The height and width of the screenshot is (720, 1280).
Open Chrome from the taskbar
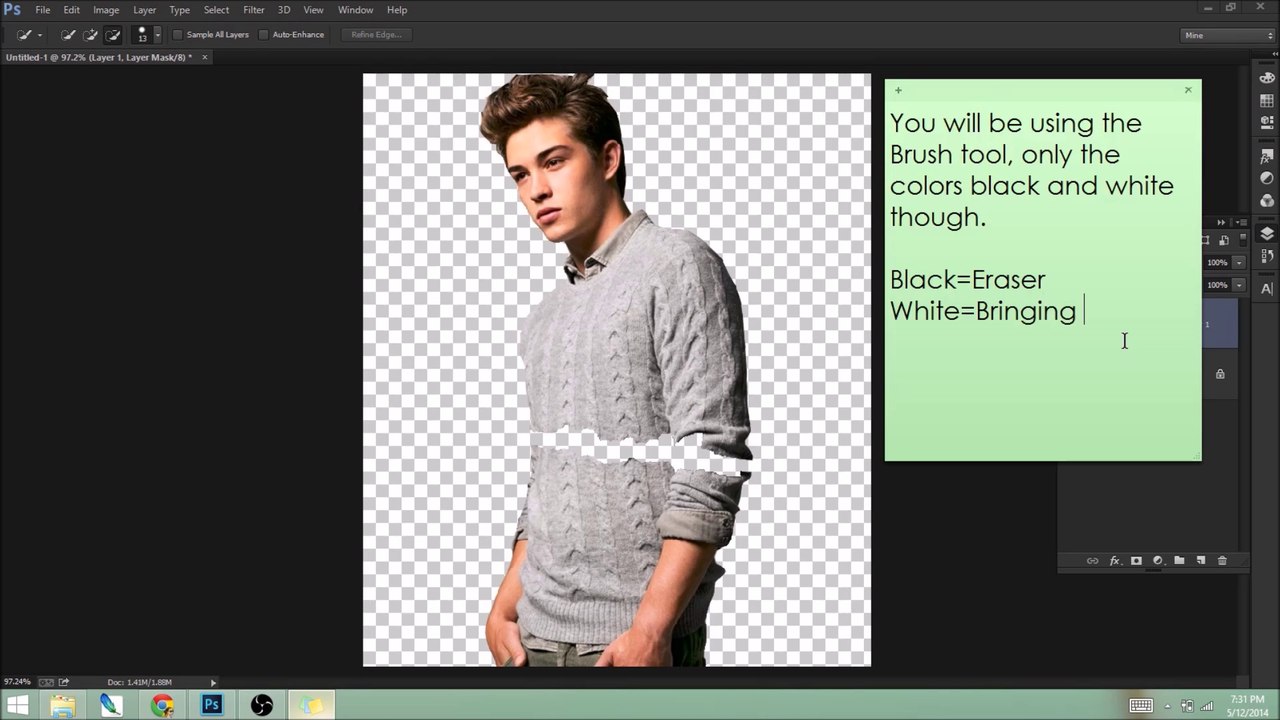tap(162, 705)
